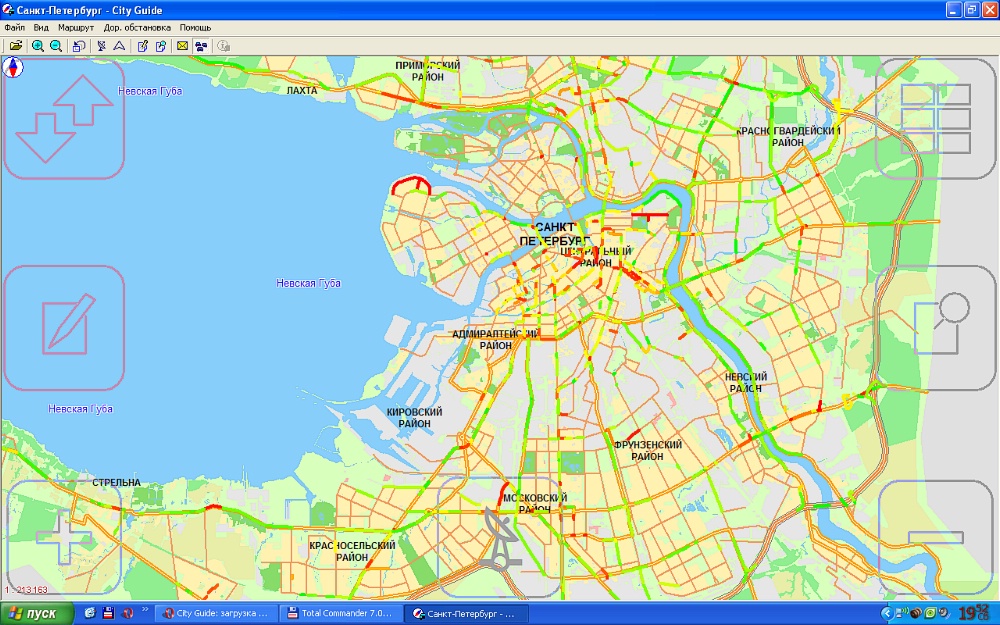Open the Файл menu

(14, 28)
